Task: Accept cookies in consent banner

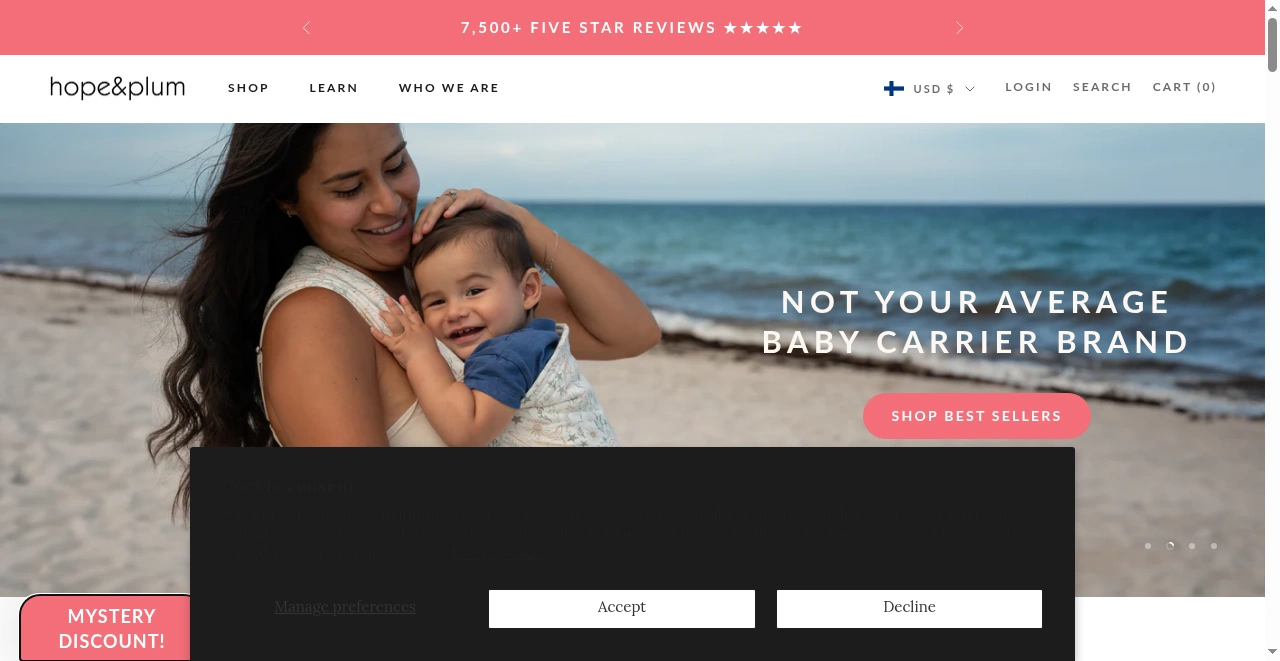Action: point(622,608)
